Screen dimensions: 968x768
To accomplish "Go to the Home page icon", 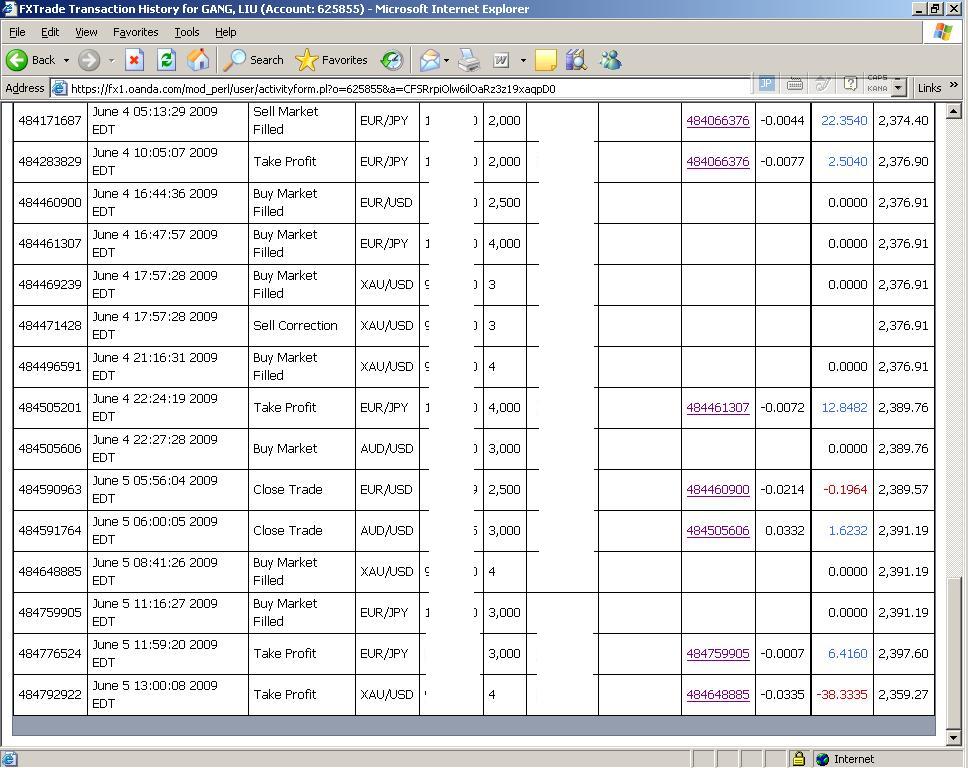I will [x=198, y=60].
